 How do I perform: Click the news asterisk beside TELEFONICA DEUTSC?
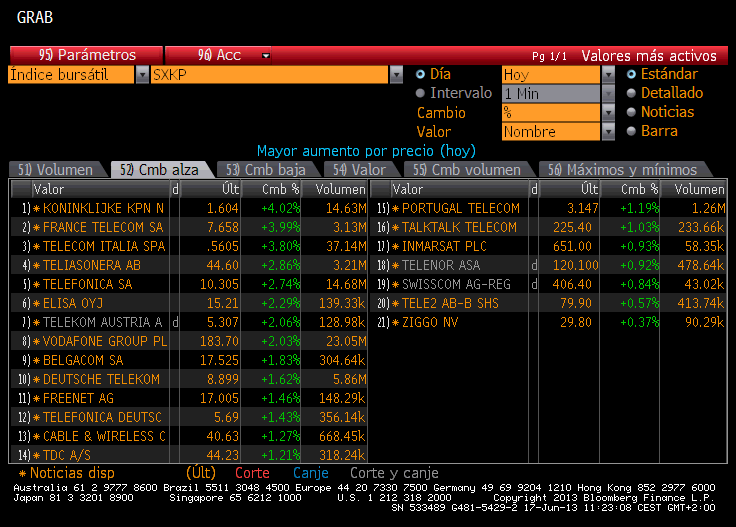coord(37,417)
